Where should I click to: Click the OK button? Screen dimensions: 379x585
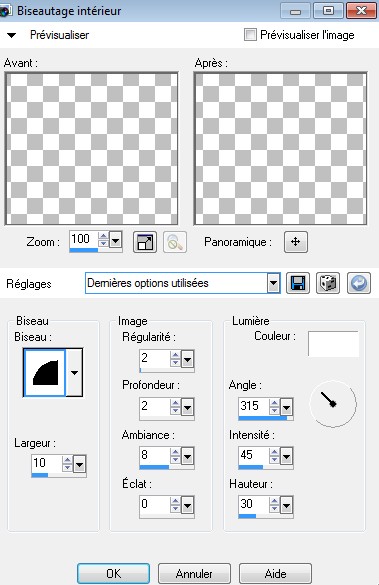(x=113, y=573)
